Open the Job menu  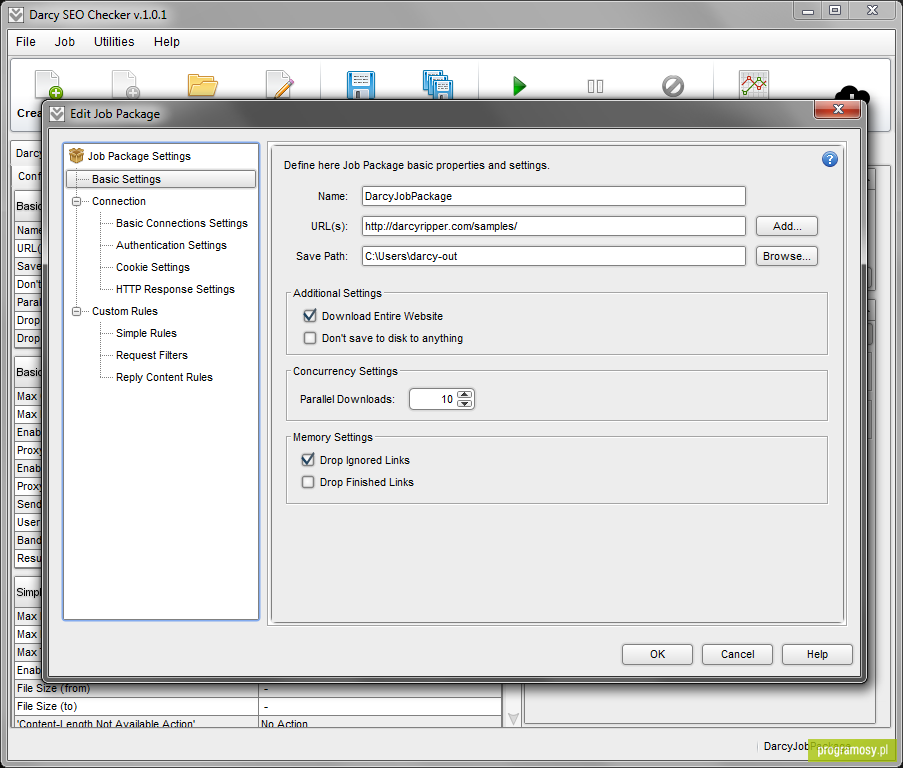64,42
